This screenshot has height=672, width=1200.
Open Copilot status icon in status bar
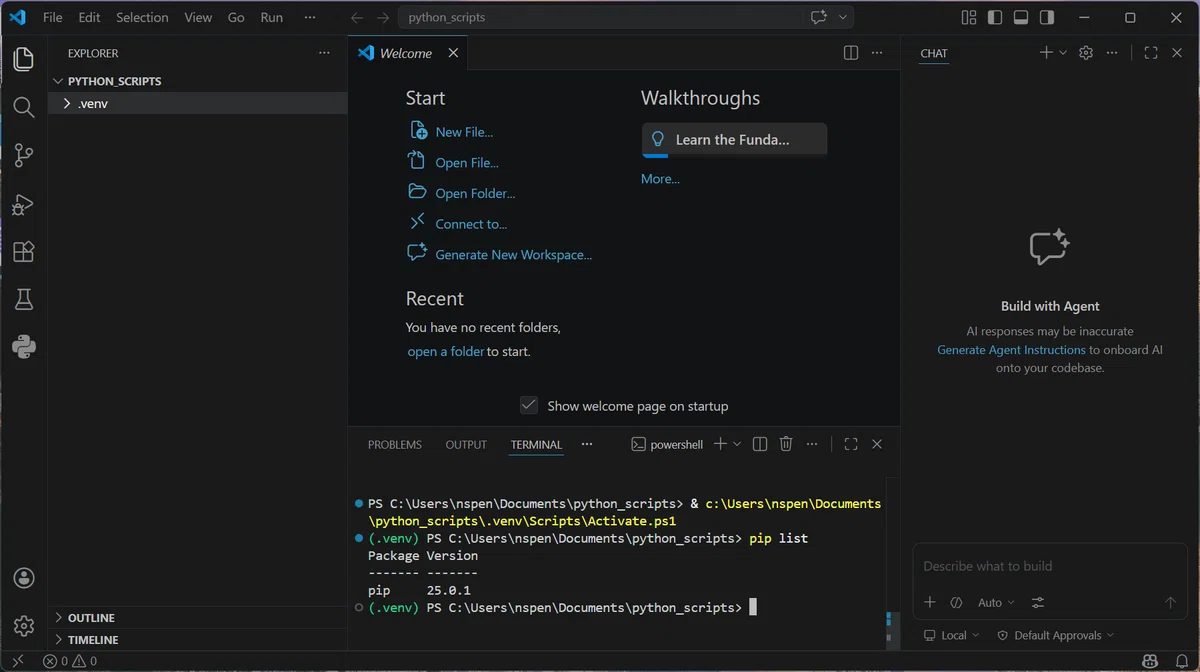point(1150,661)
